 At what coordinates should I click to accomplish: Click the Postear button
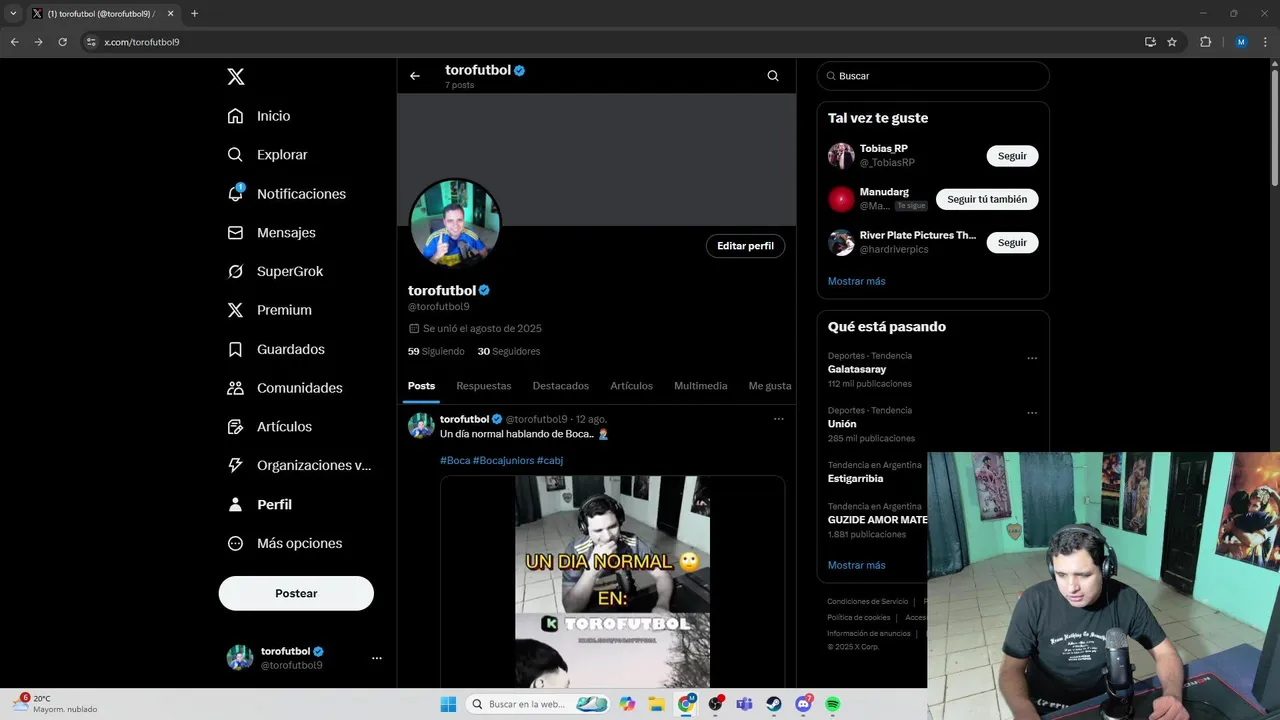(296, 593)
